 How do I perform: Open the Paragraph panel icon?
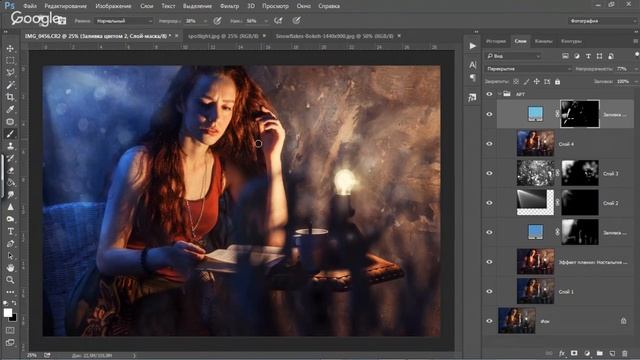[473, 77]
